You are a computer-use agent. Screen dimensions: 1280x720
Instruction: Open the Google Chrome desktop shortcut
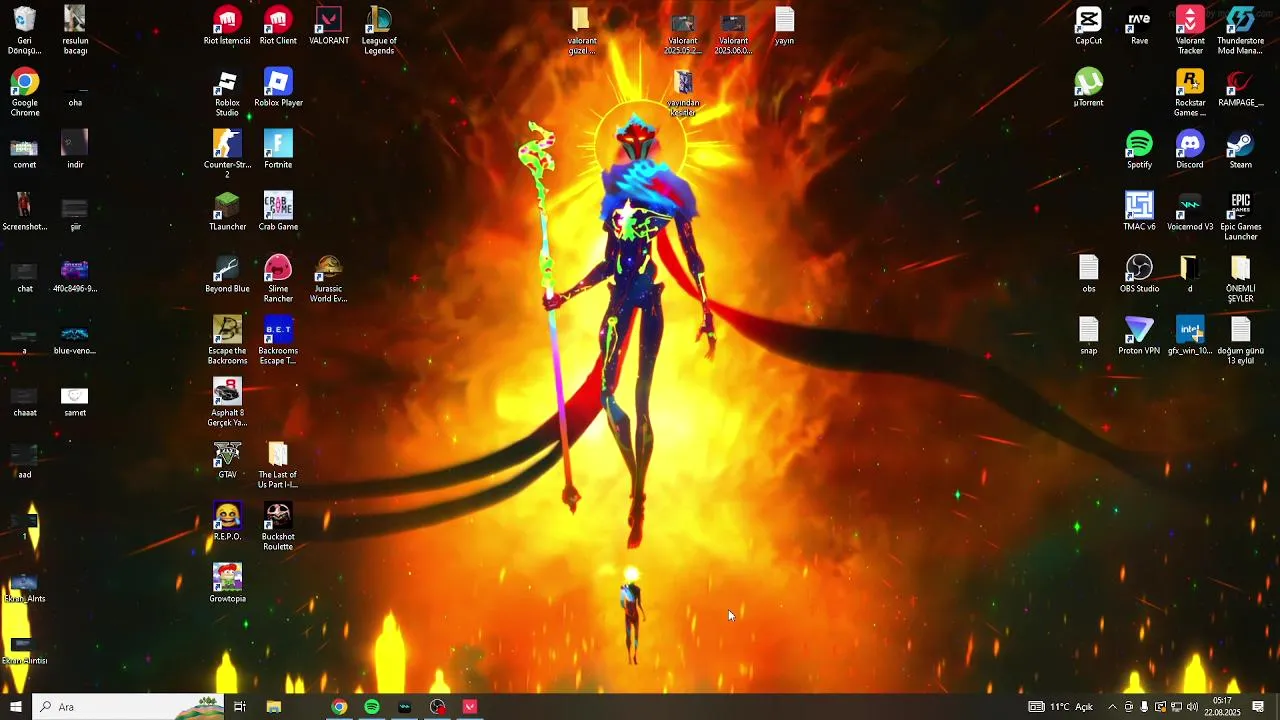pyautogui.click(x=25, y=93)
